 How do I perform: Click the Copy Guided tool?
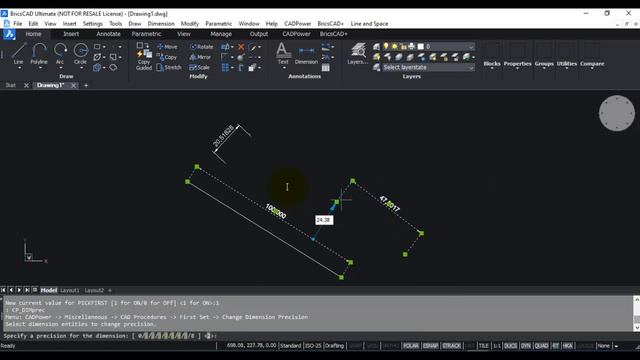pyautogui.click(x=144, y=56)
